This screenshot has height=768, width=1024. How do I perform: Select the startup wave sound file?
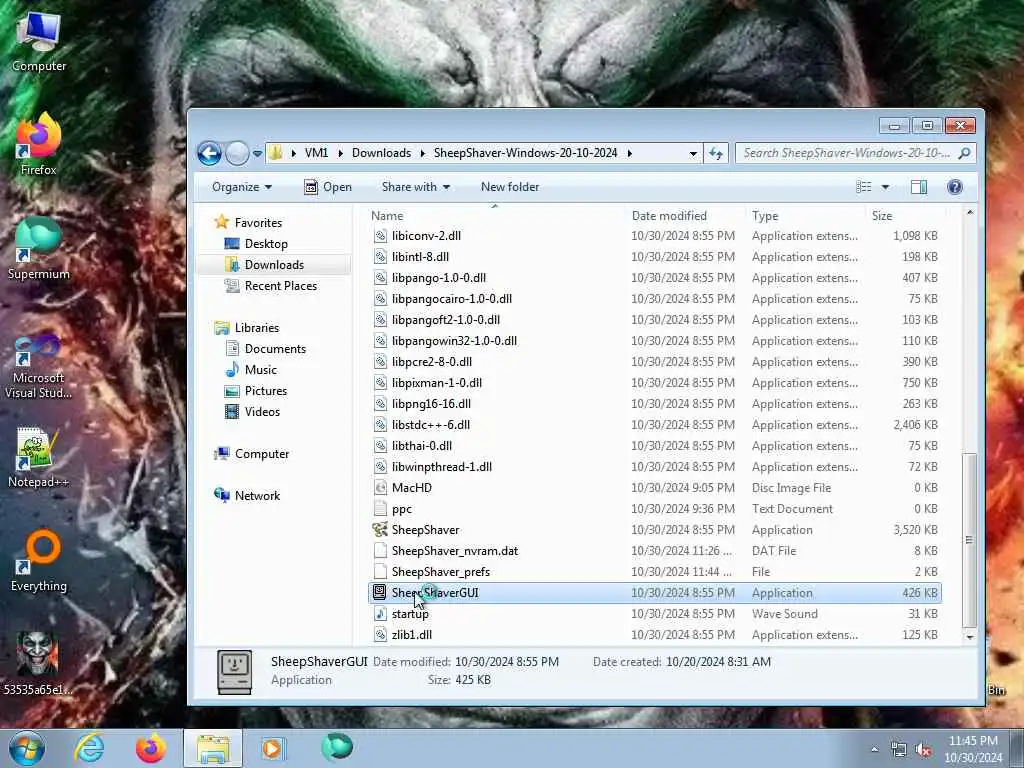tap(654, 614)
